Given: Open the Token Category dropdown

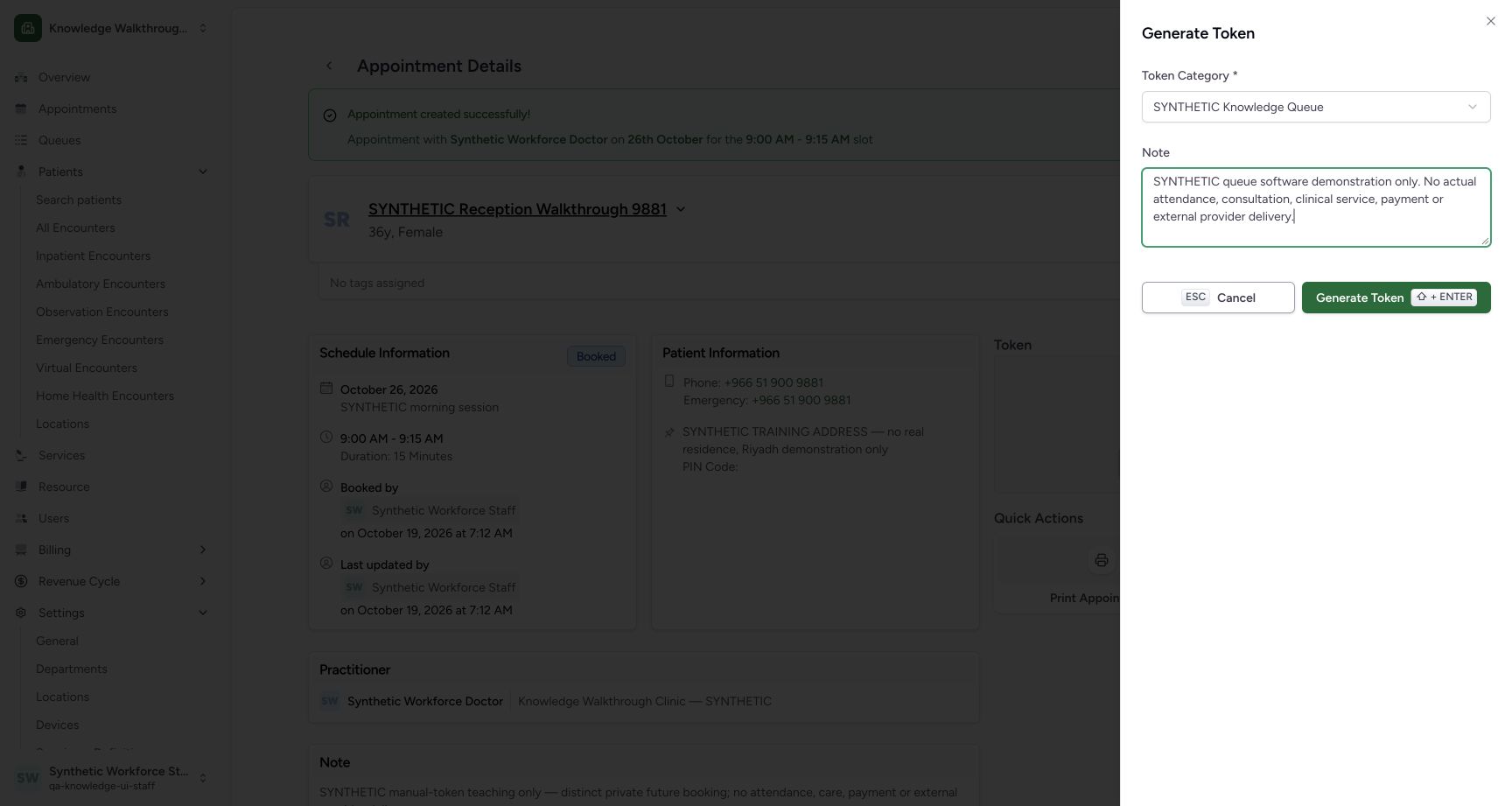Looking at the screenshot, I should click(x=1316, y=107).
